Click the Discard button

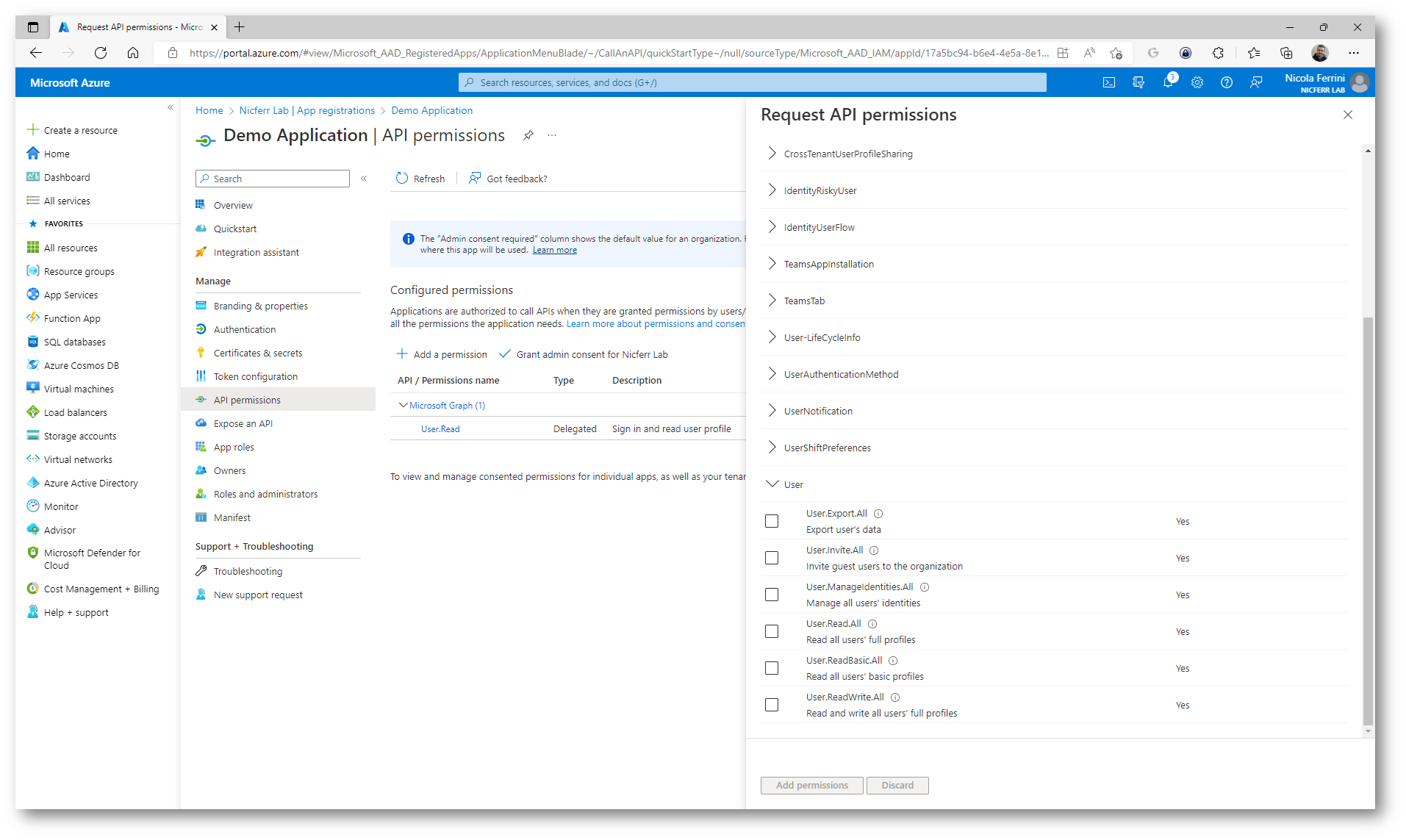click(897, 785)
